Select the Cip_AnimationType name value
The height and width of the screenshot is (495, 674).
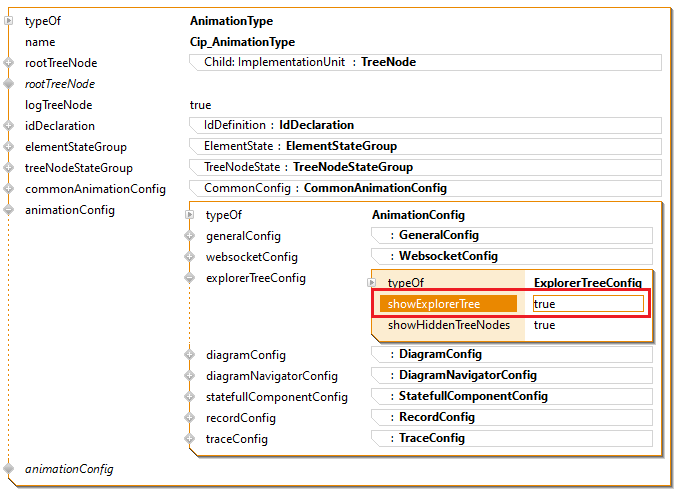242,42
